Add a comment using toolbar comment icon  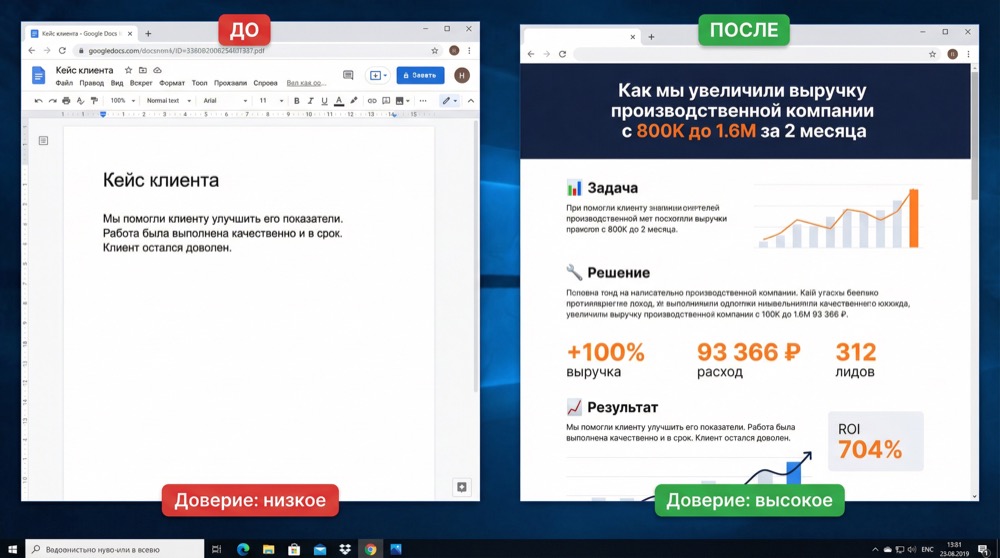386,101
